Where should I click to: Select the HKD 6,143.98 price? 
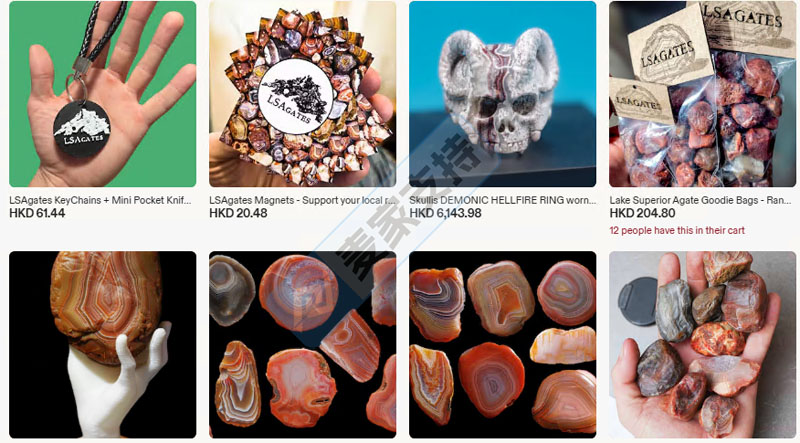(x=445, y=213)
